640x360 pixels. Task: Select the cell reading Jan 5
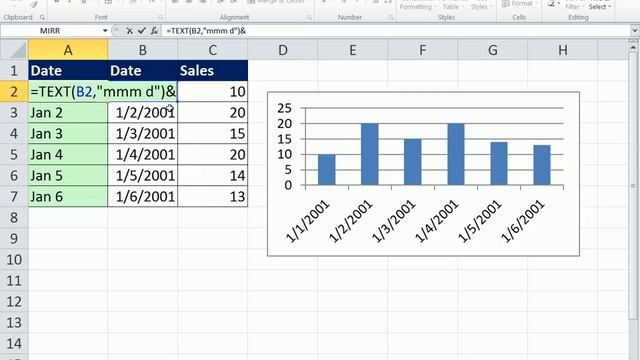[68, 176]
